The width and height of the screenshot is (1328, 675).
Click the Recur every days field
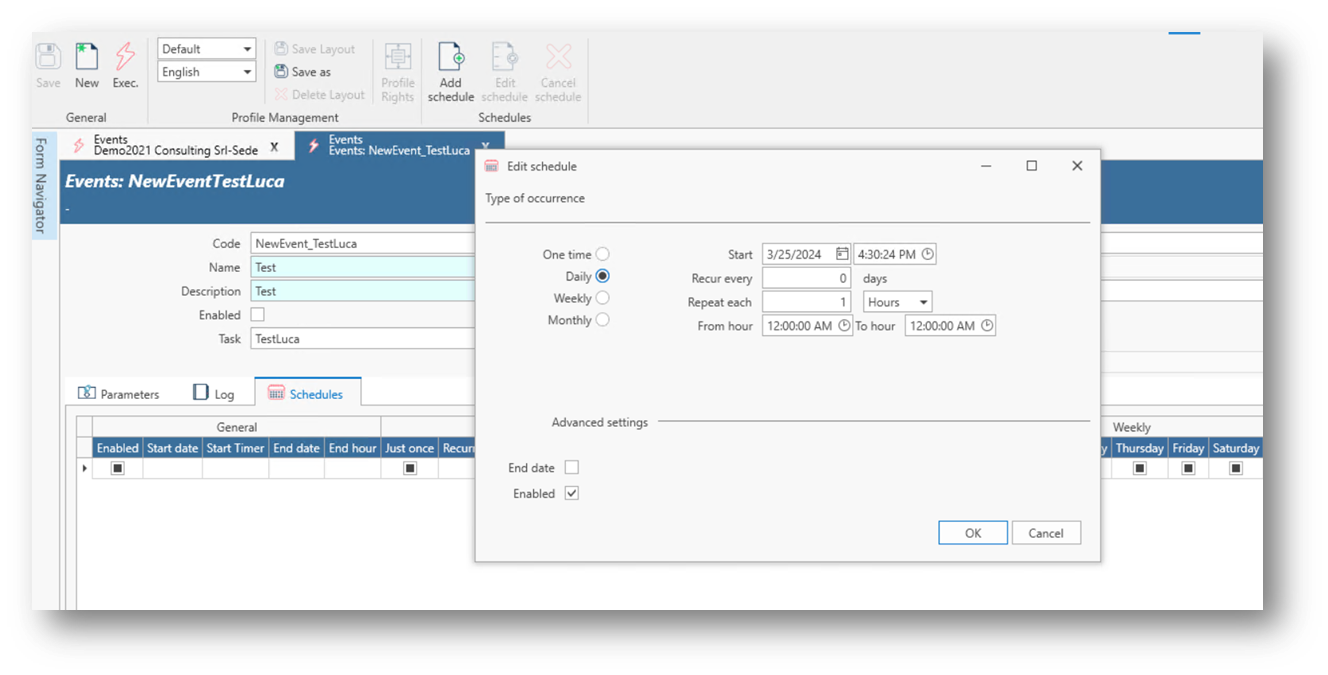click(806, 279)
